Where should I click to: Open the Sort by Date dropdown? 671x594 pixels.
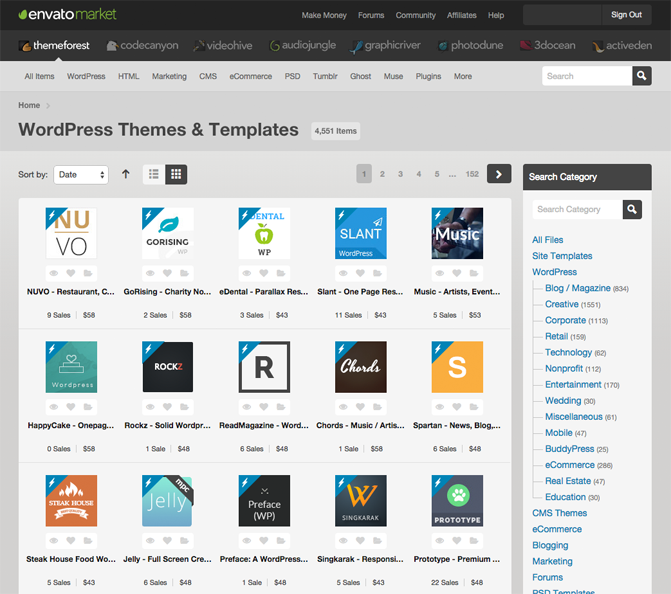[x=81, y=174]
